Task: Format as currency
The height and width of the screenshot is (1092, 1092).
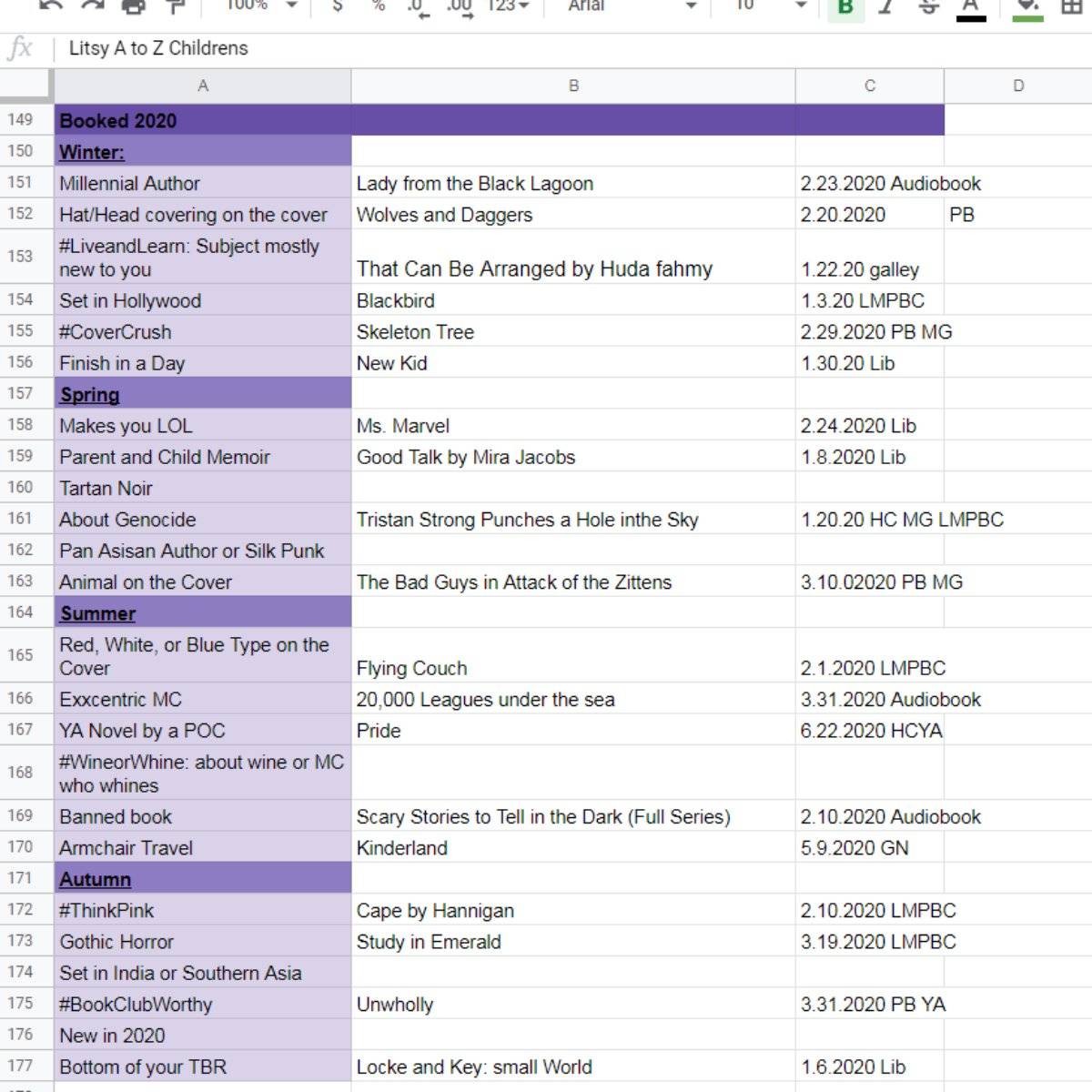Action: tap(338, 5)
